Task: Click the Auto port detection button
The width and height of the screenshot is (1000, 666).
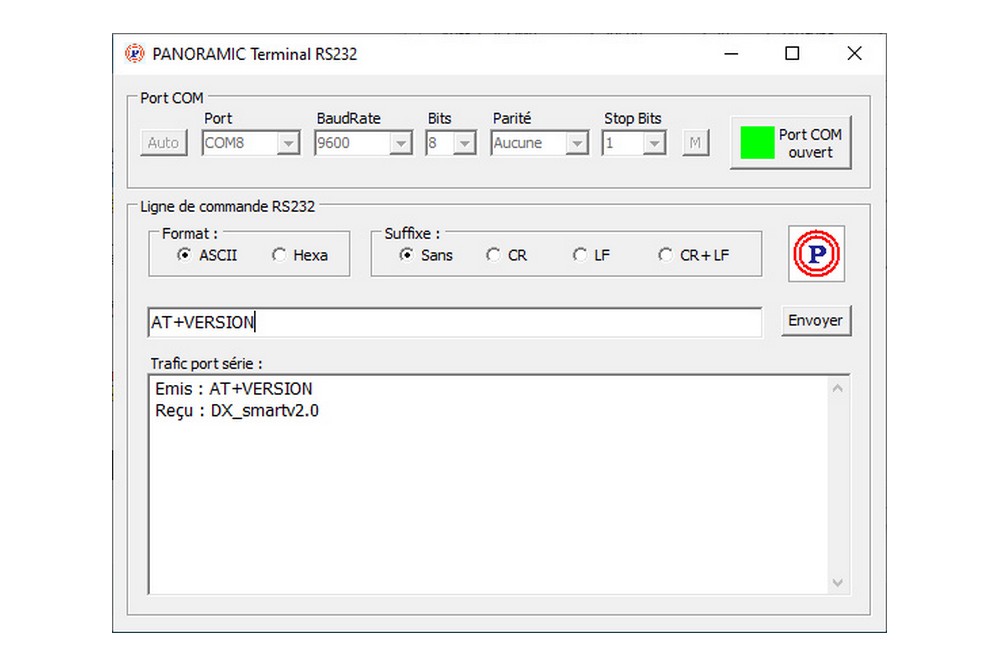Action: point(164,143)
